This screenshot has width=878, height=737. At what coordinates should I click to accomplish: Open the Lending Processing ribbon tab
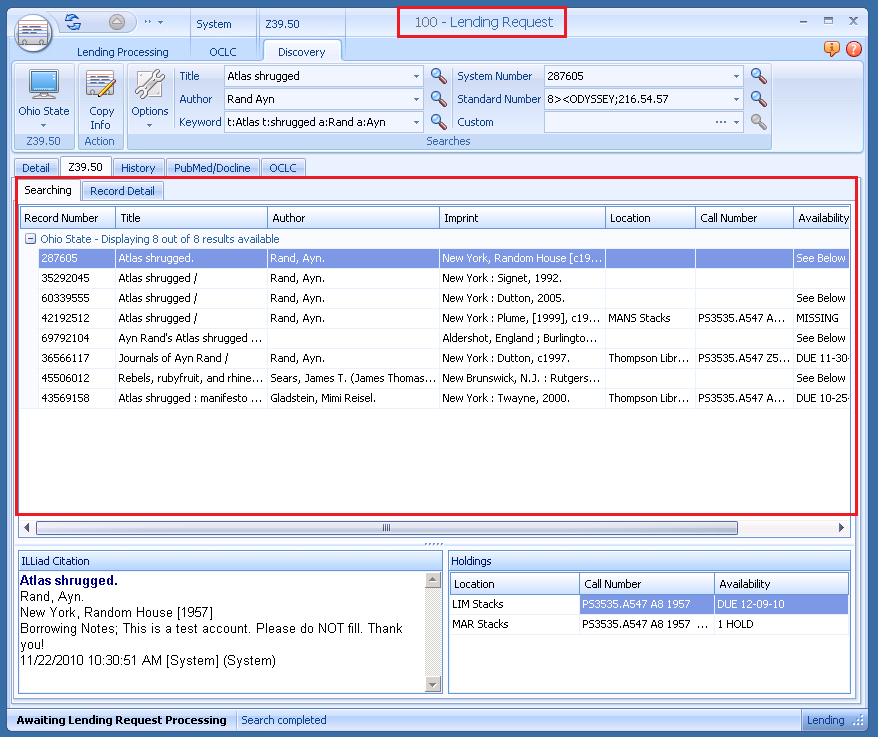coord(122,52)
